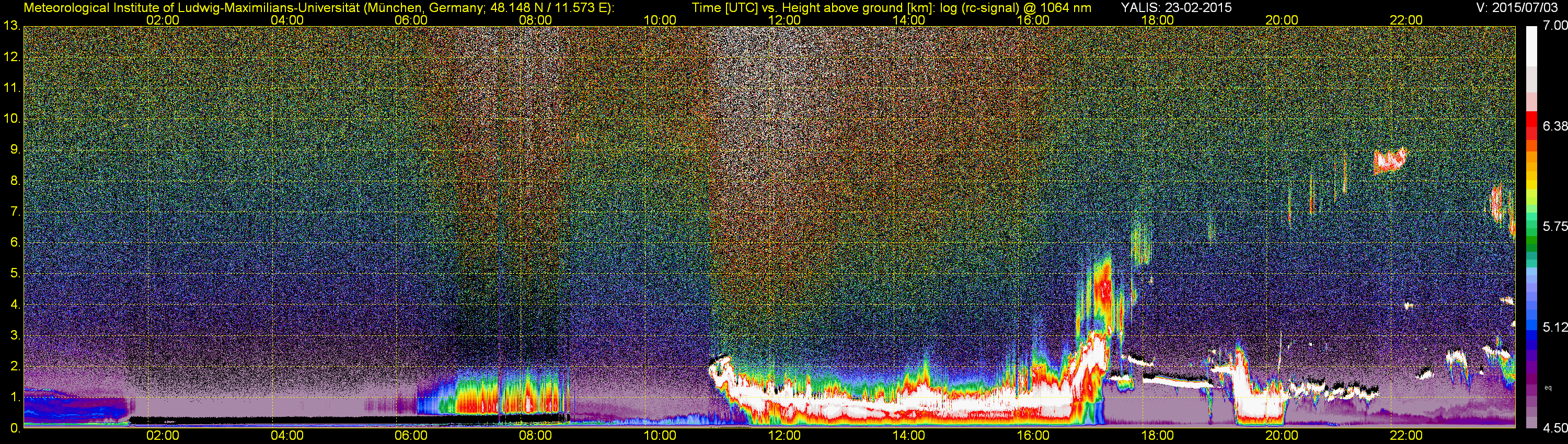Click the 8 km label on the height axis
The height and width of the screenshot is (444, 1568).
15,181
